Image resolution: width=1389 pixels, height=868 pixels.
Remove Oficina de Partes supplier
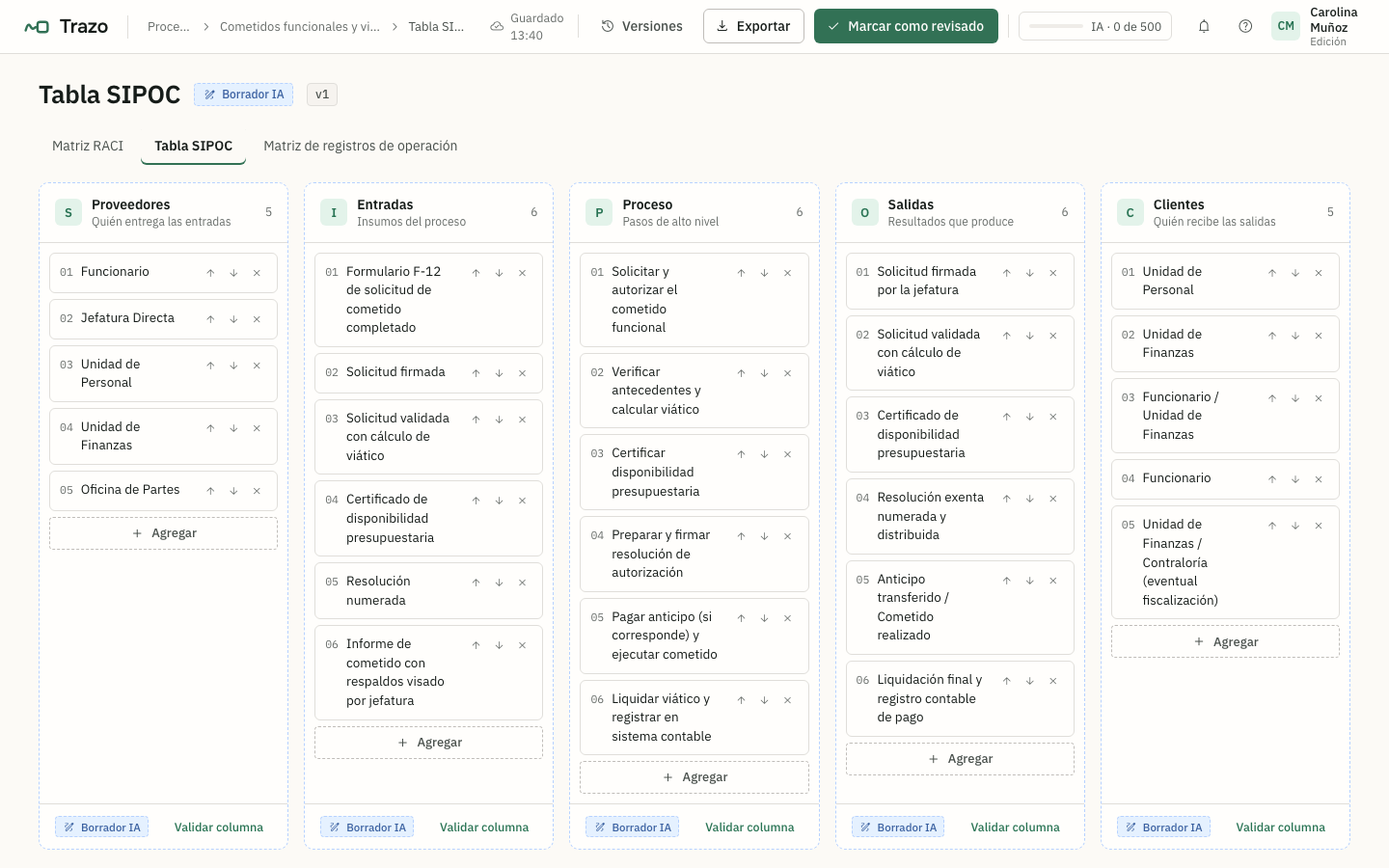point(257,491)
